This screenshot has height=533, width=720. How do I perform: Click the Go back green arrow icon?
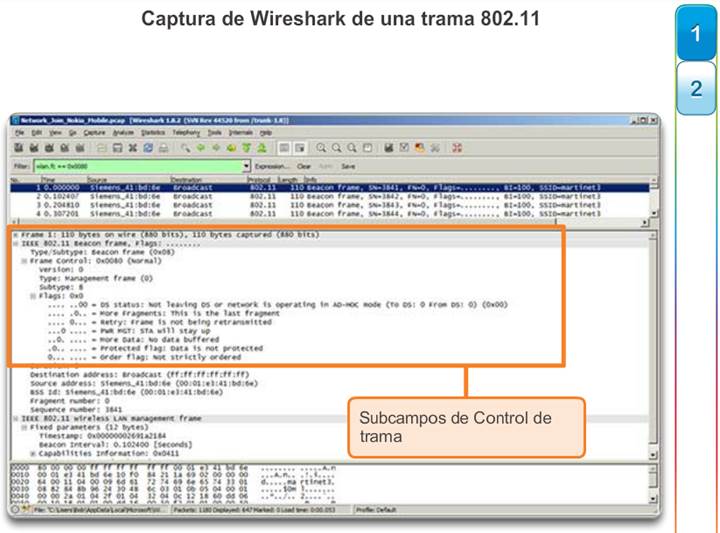click(x=201, y=148)
